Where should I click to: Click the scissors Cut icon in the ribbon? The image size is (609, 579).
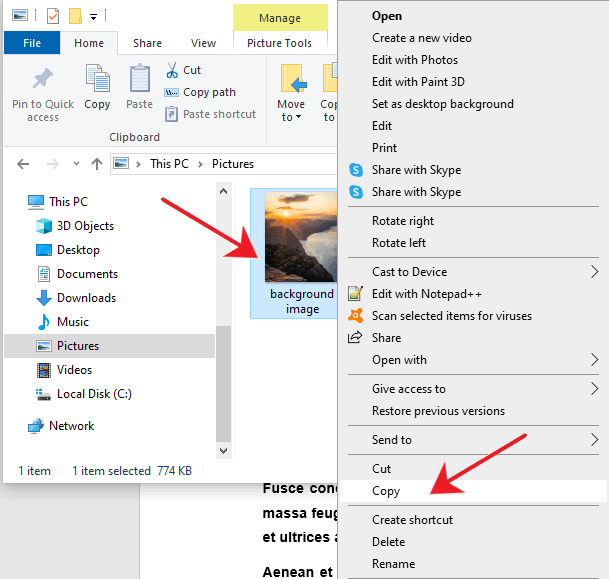[x=172, y=70]
